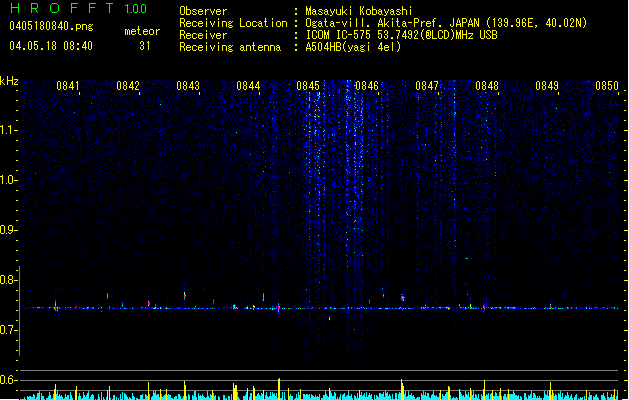This screenshot has height=400, width=629.
Task: Click the tallest yellow intensity spike near 0844
Action: coord(279,388)
